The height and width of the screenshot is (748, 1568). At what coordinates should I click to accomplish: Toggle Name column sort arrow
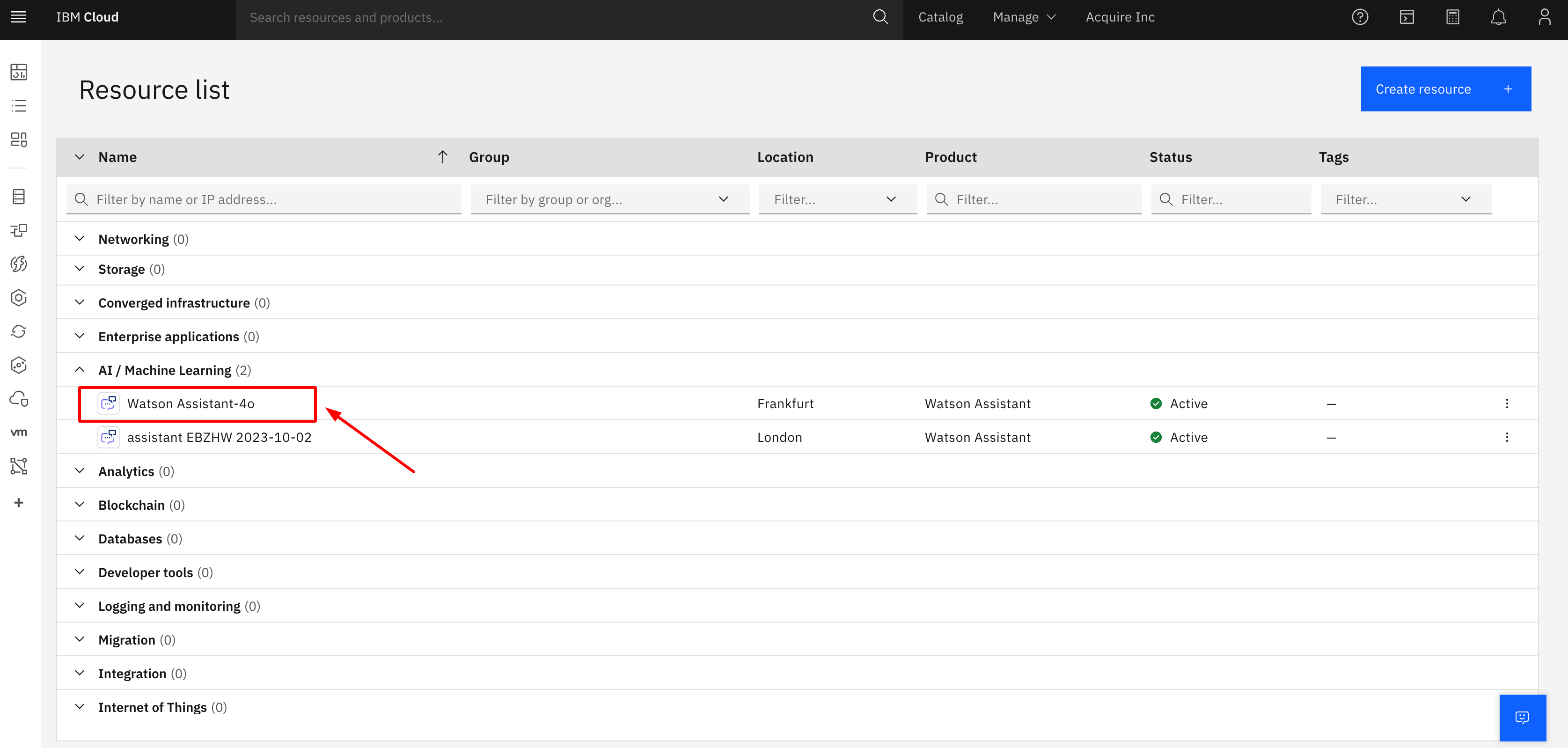coord(442,157)
